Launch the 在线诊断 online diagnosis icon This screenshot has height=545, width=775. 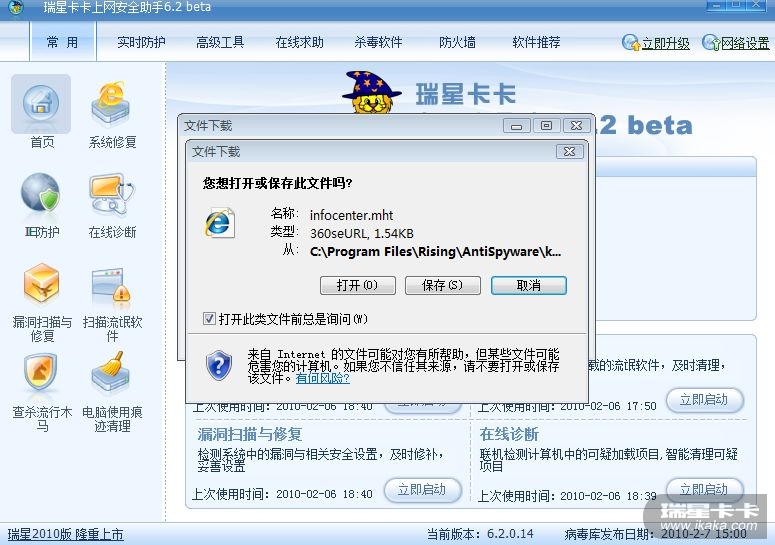tap(112, 194)
